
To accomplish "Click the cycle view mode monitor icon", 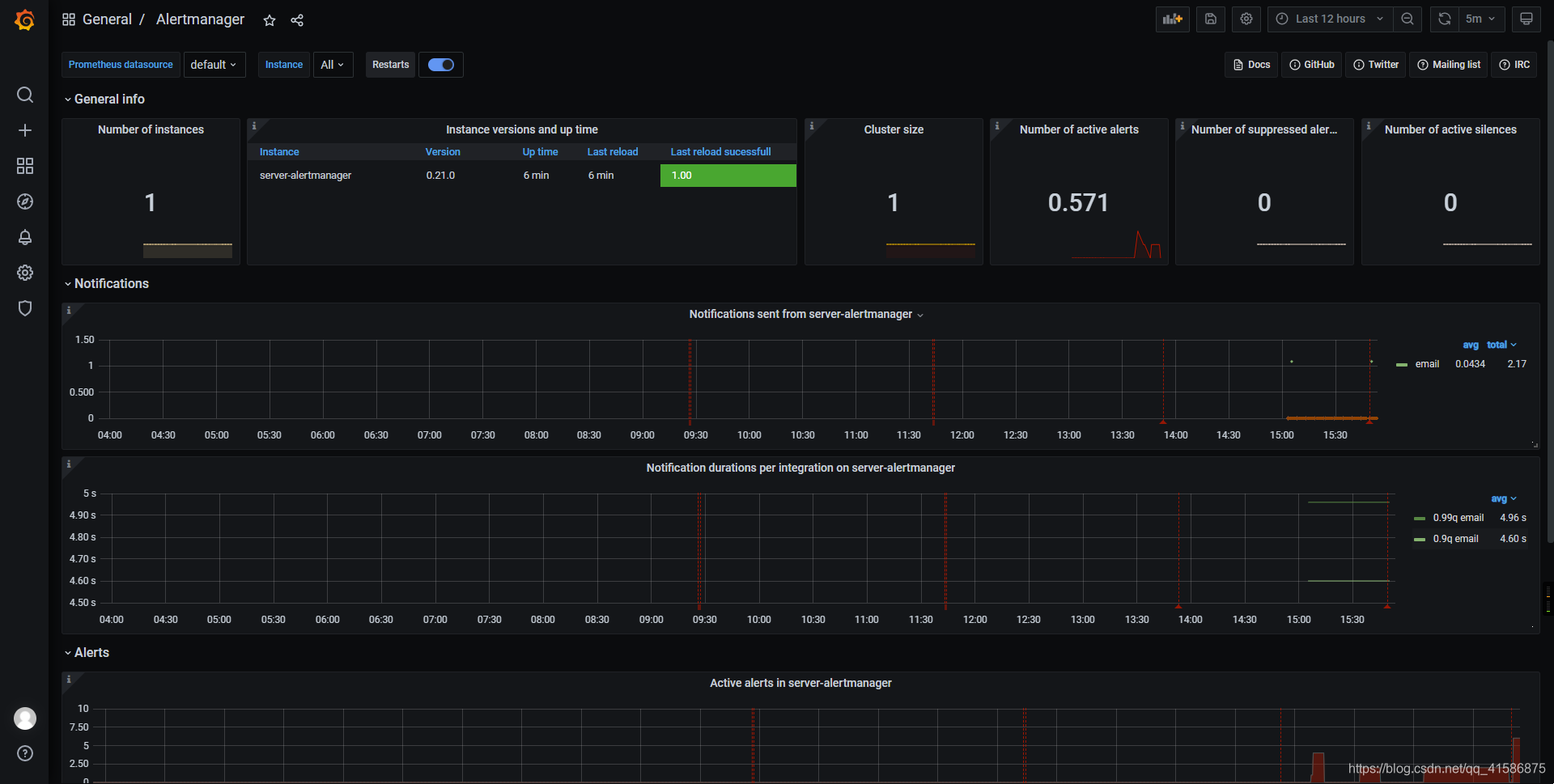I will [x=1526, y=19].
